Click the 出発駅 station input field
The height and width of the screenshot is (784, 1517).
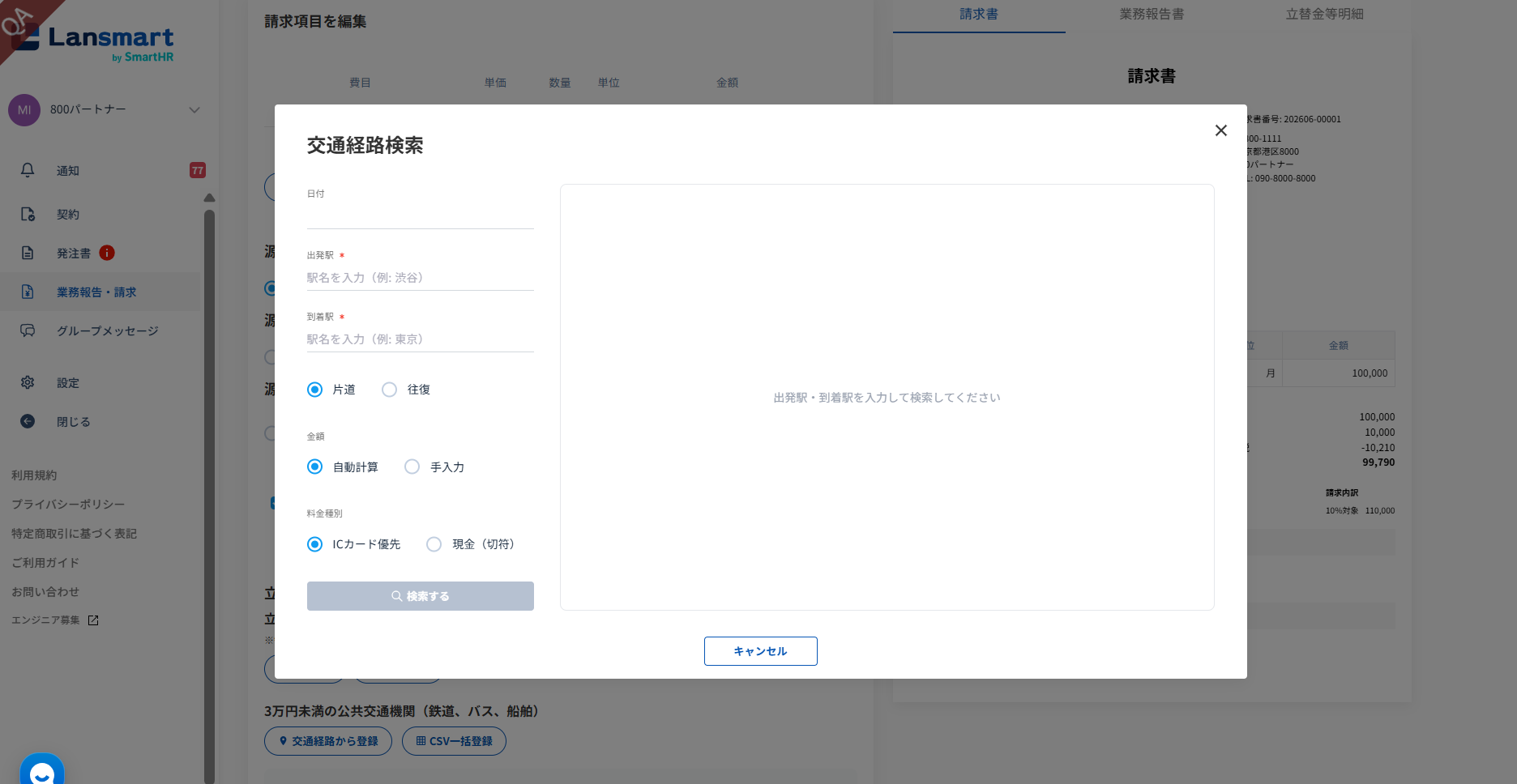point(421,278)
